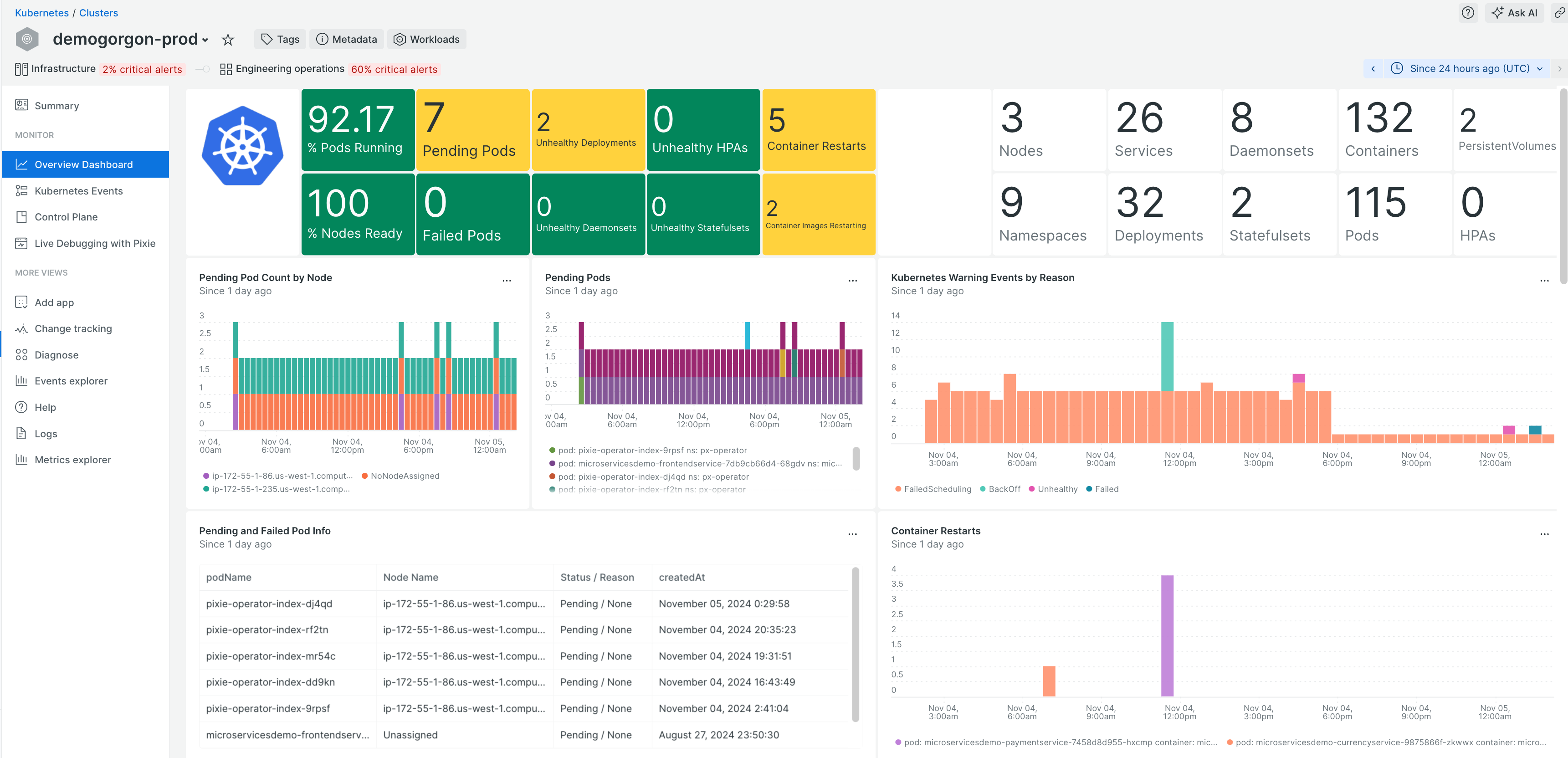
Task: Open Kubernetes Warning Events options menu
Action: (x=1544, y=281)
